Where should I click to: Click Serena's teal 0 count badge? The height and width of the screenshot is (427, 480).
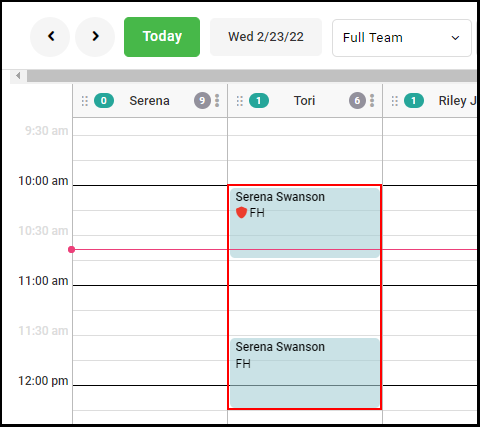pos(104,101)
